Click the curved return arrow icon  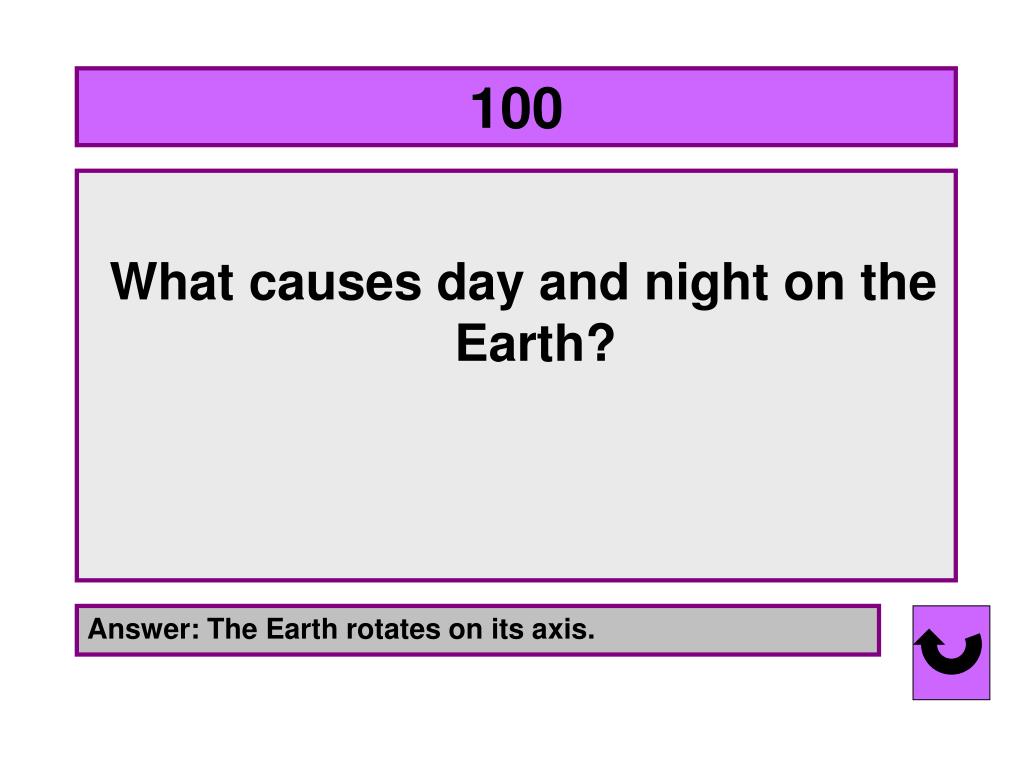[x=951, y=652]
